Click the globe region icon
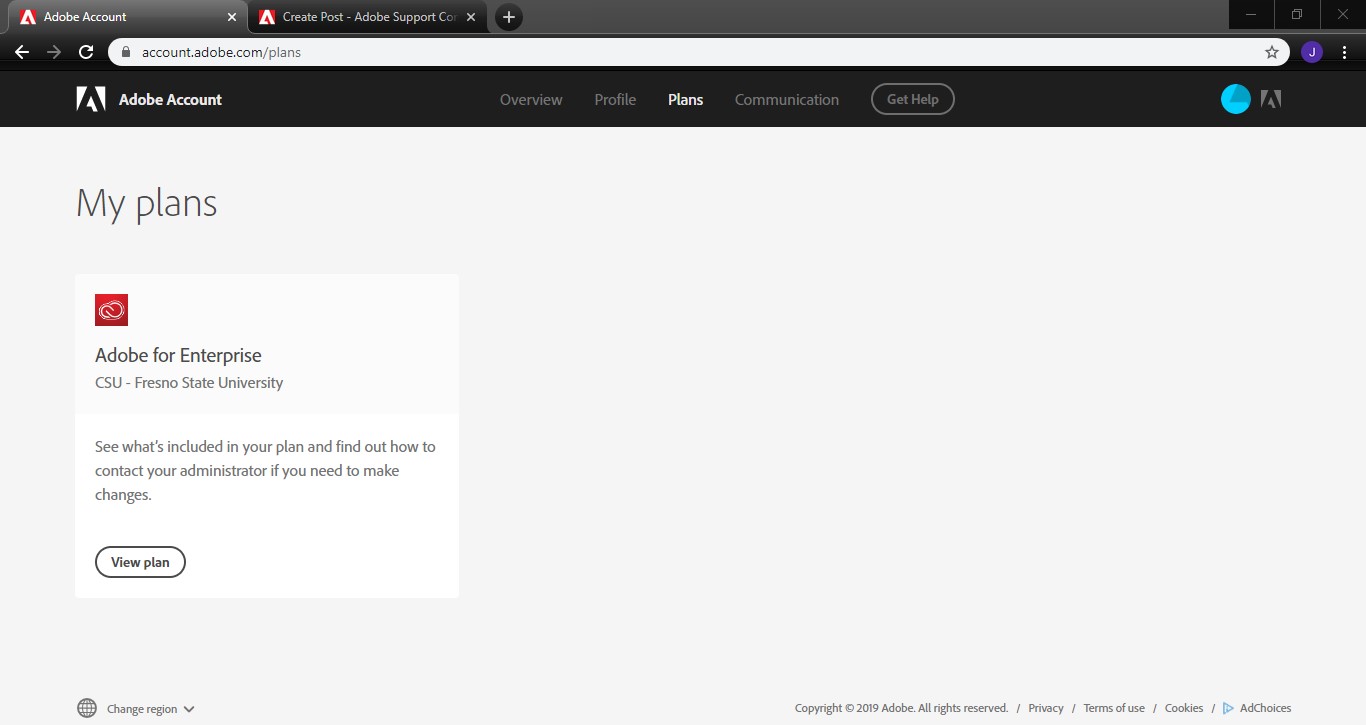The height and width of the screenshot is (725, 1366). tap(87, 708)
